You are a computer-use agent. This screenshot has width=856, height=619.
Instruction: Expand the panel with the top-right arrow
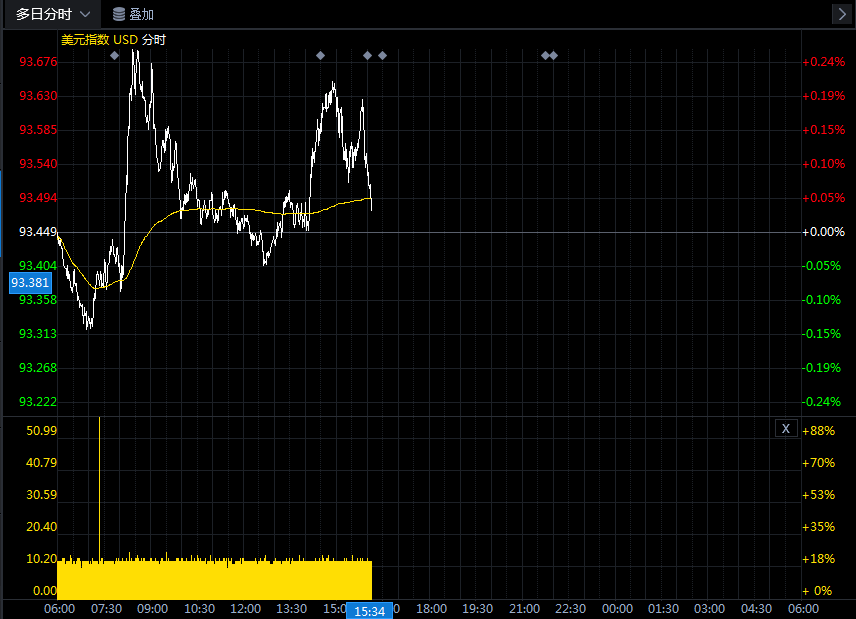pyautogui.click(x=841, y=14)
